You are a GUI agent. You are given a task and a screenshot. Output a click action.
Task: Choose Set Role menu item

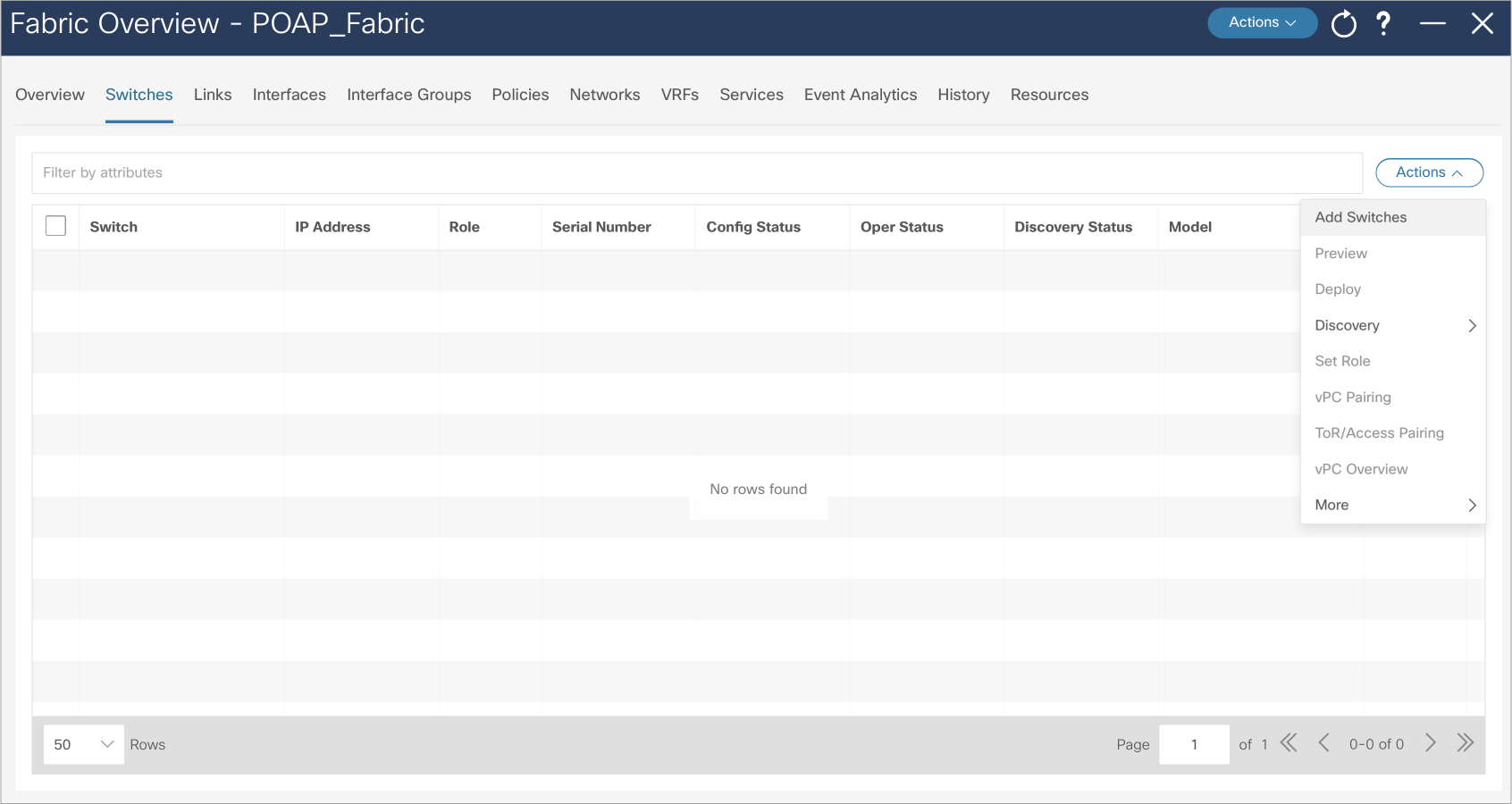click(x=1393, y=361)
